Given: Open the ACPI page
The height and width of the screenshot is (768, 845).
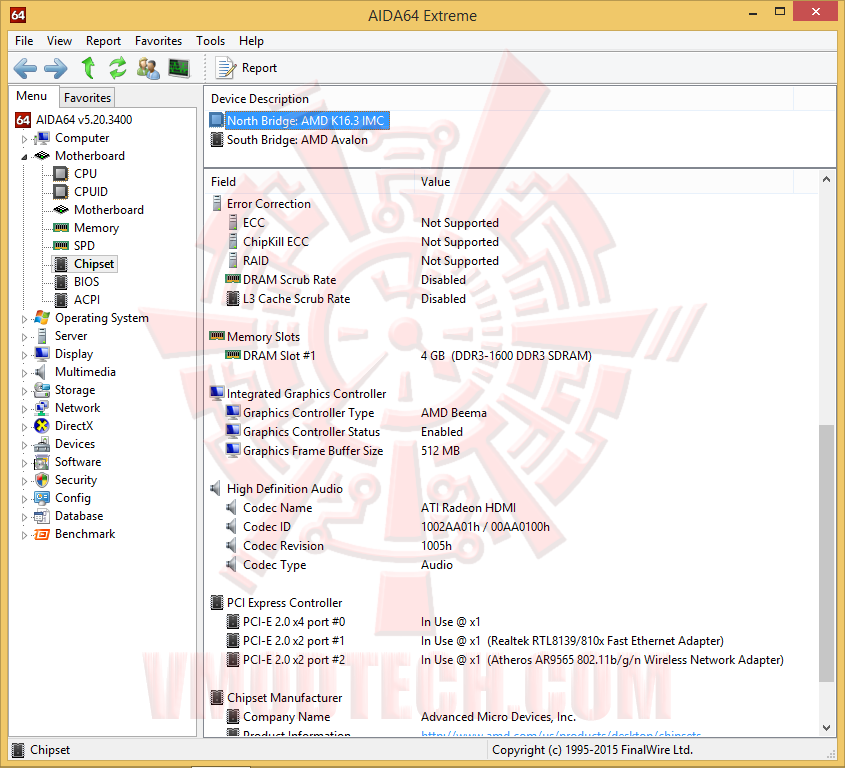Looking at the screenshot, I should [x=87, y=300].
